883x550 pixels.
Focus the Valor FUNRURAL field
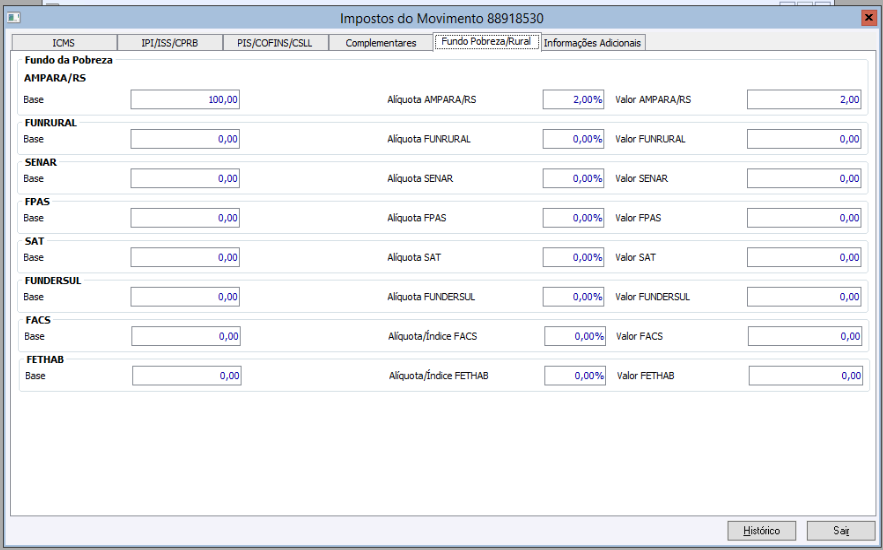804,139
